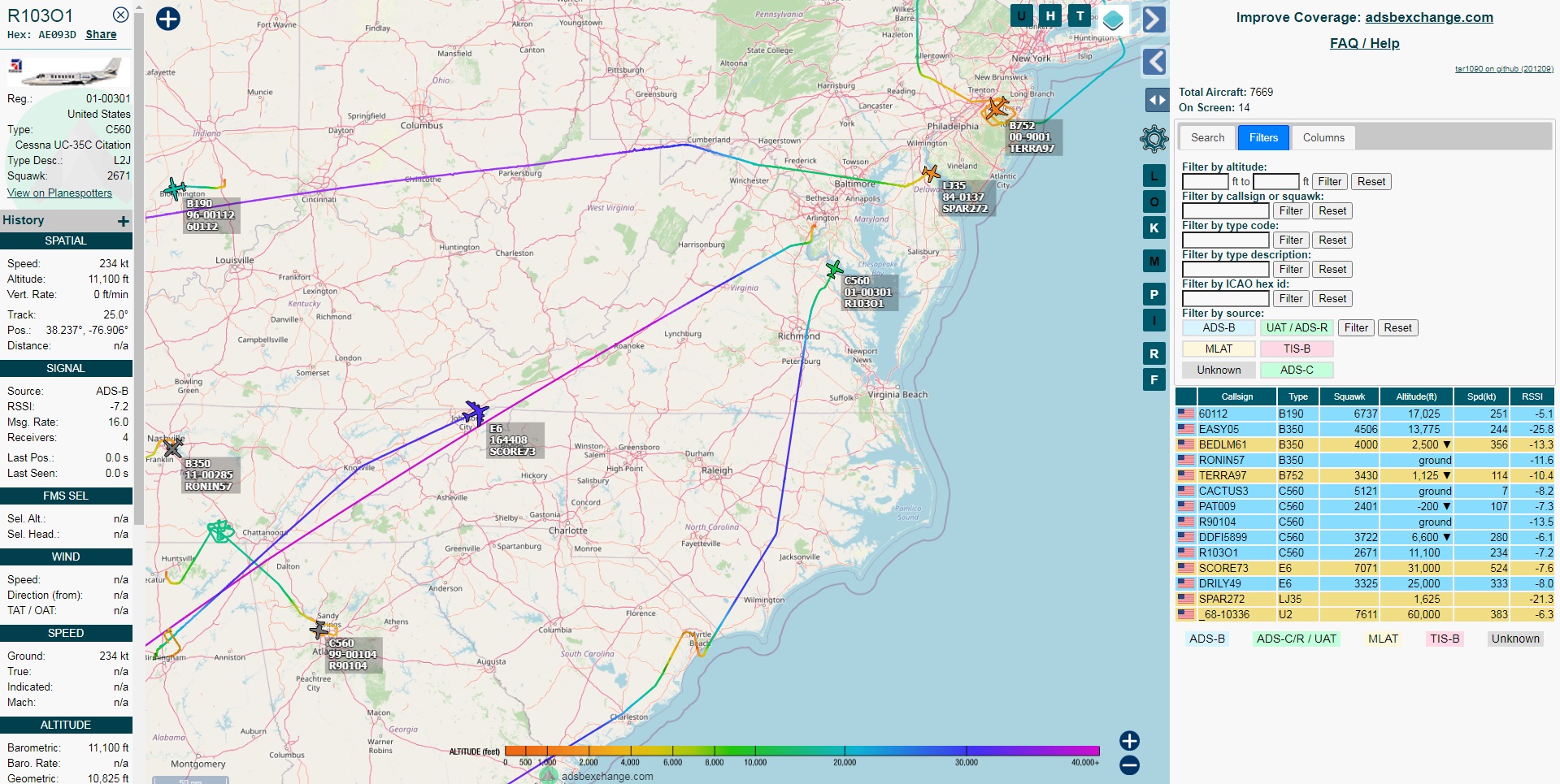Switch to the Search tab
1560x784 pixels.
1207,137
